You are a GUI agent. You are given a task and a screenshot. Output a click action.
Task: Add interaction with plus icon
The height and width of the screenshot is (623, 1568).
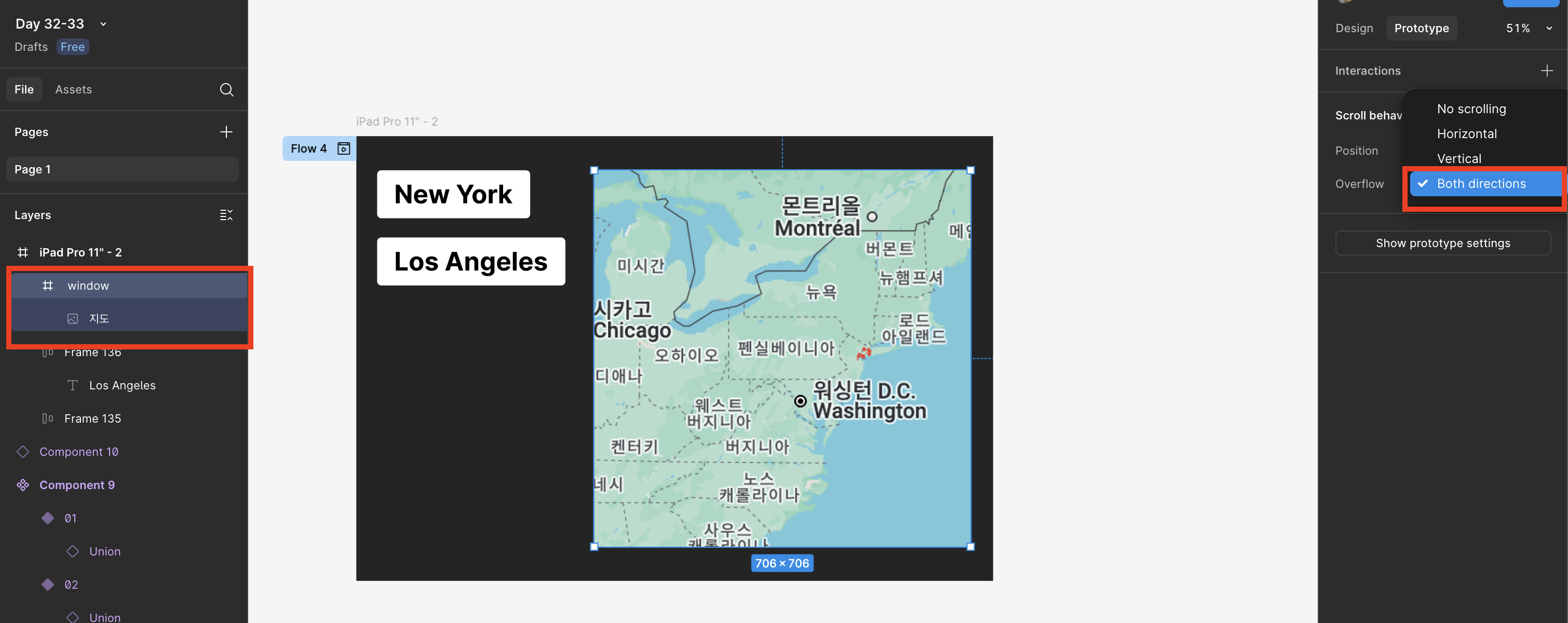point(1547,71)
